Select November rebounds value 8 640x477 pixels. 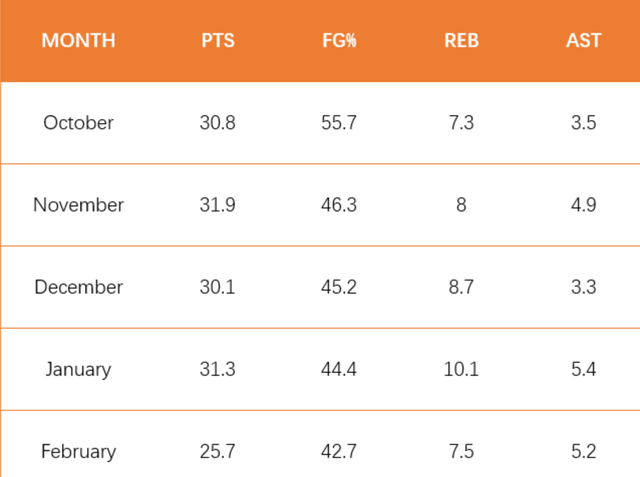(x=461, y=205)
